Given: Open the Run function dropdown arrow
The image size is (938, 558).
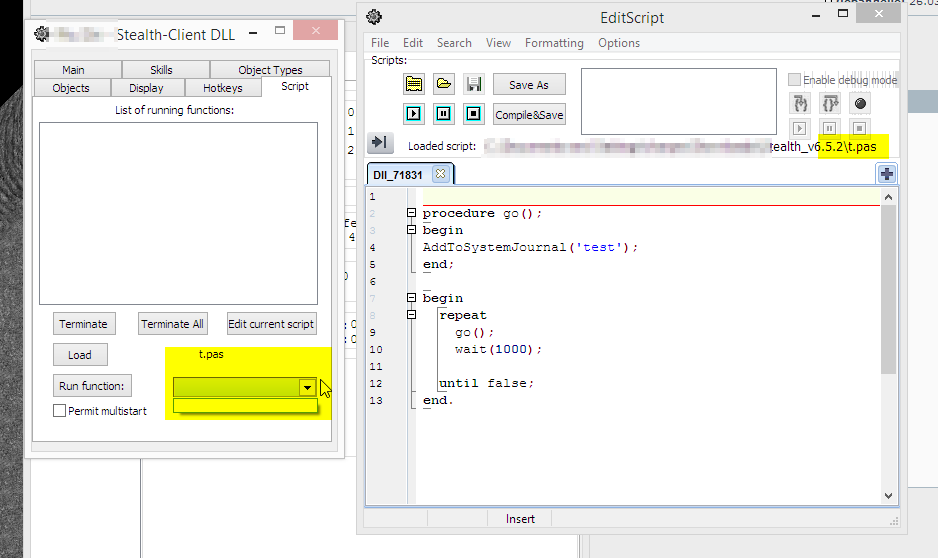Looking at the screenshot, I should pyautogui.click(x=308, y=387).
